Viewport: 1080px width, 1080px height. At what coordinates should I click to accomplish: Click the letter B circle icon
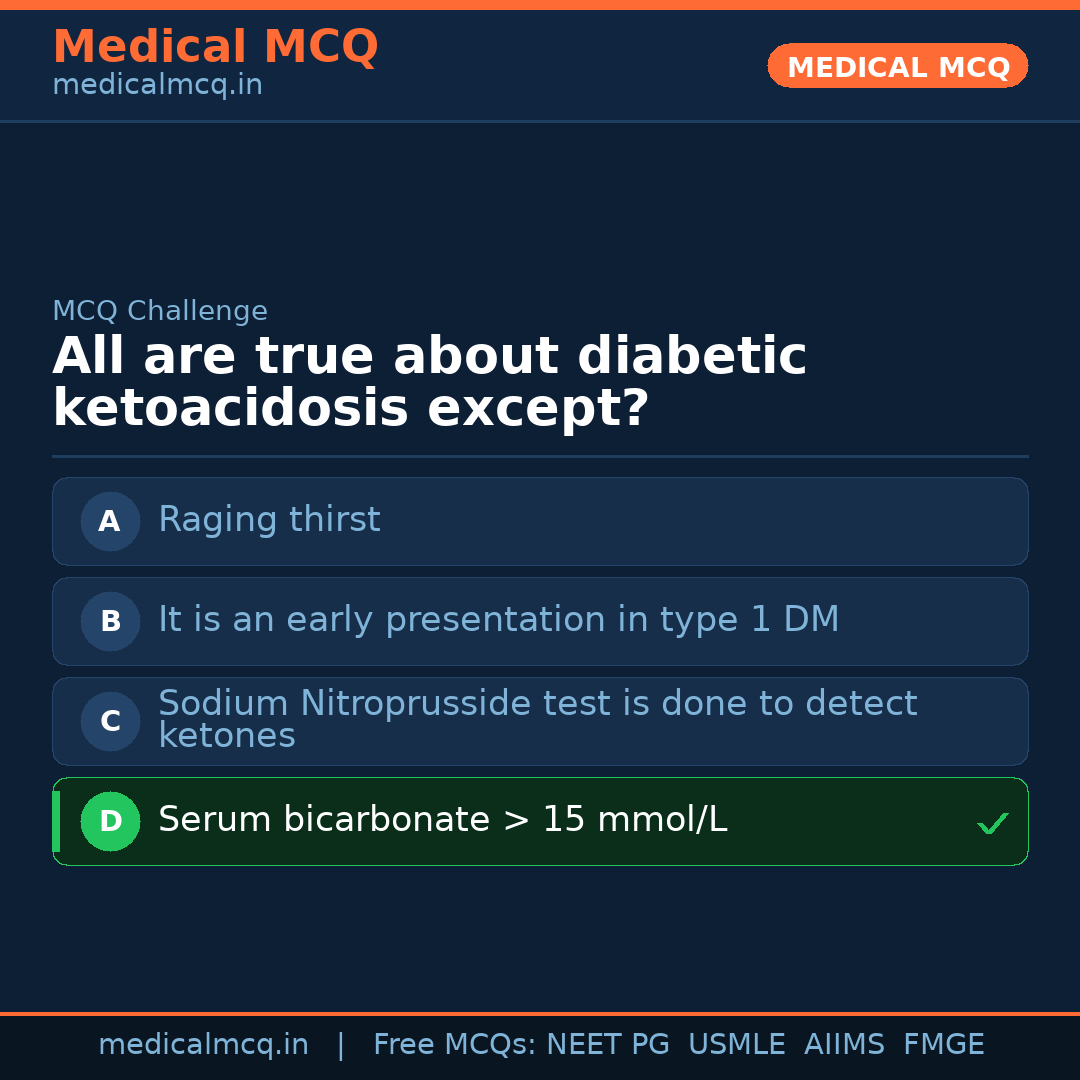click(110, 621)
